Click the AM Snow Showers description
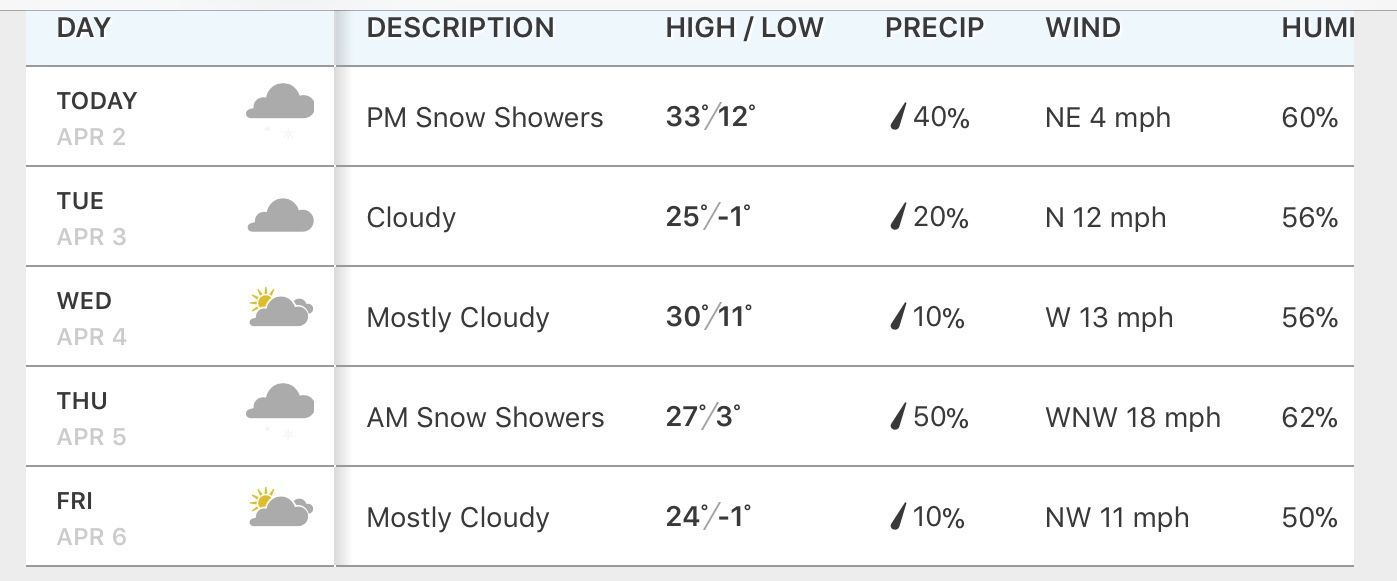 [x=485, y=417]
